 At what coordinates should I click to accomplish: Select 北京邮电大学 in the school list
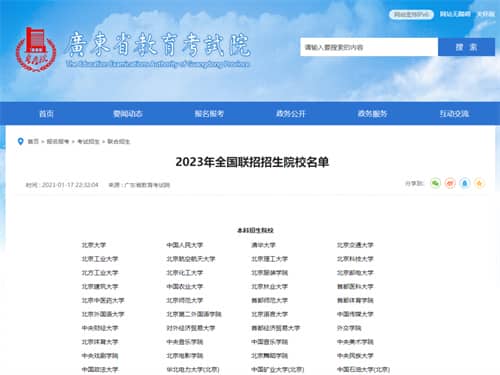(x=355, y=273)
